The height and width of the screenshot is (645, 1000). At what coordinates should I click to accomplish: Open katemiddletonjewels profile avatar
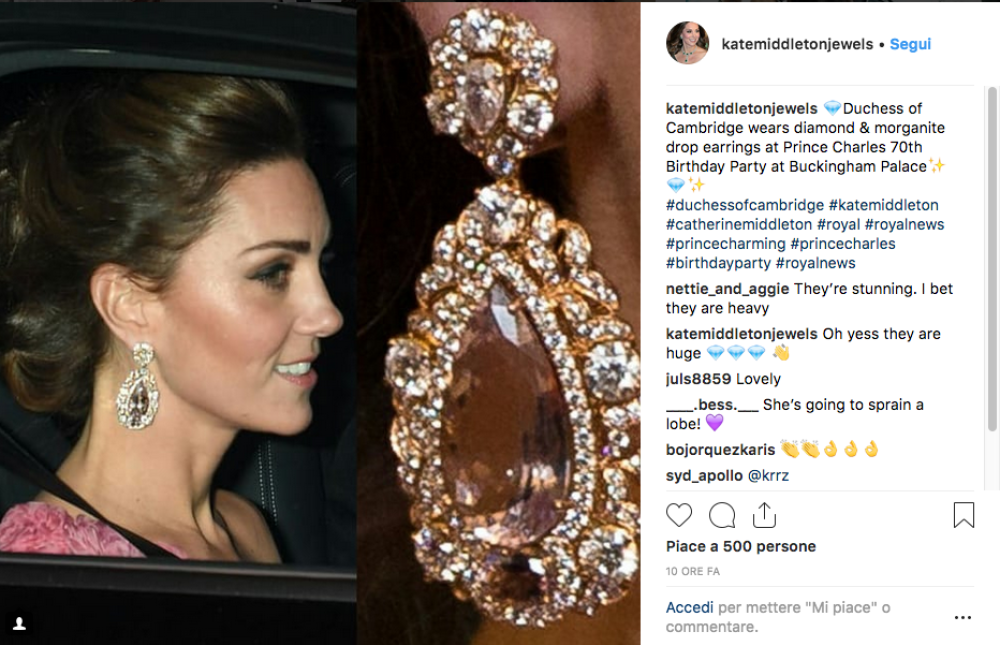click(687, 43)
